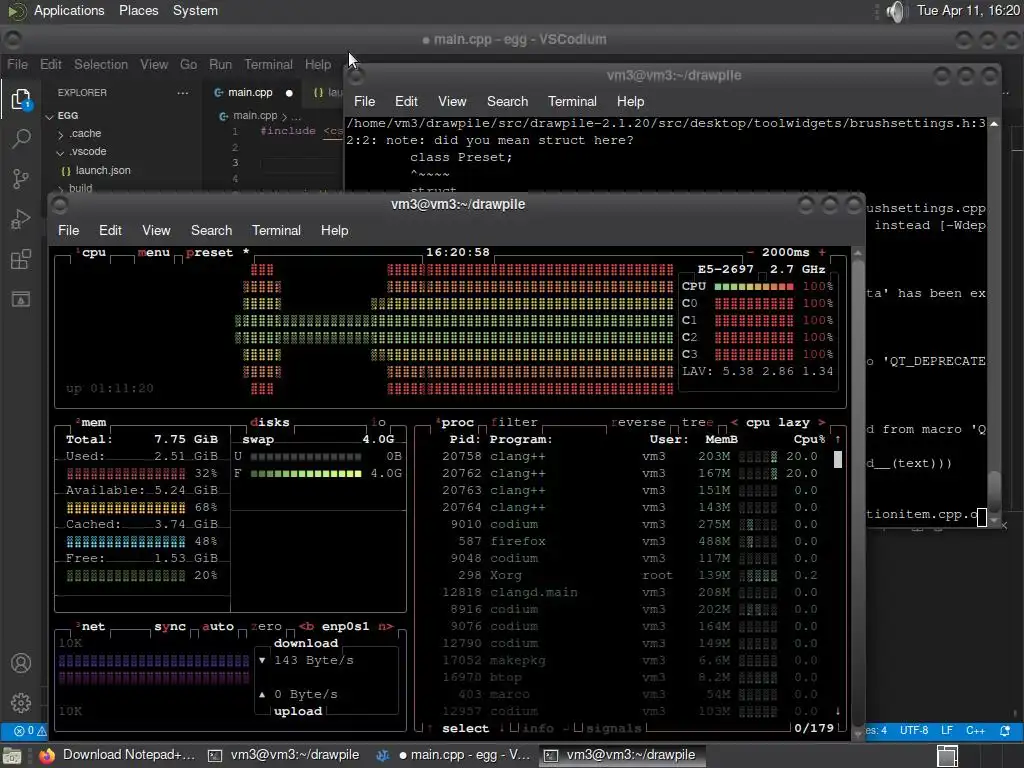The width and height of the screenshot is (1024, 768).
Task: Open File menu in back terminal window
Action: tap(364, 101)
